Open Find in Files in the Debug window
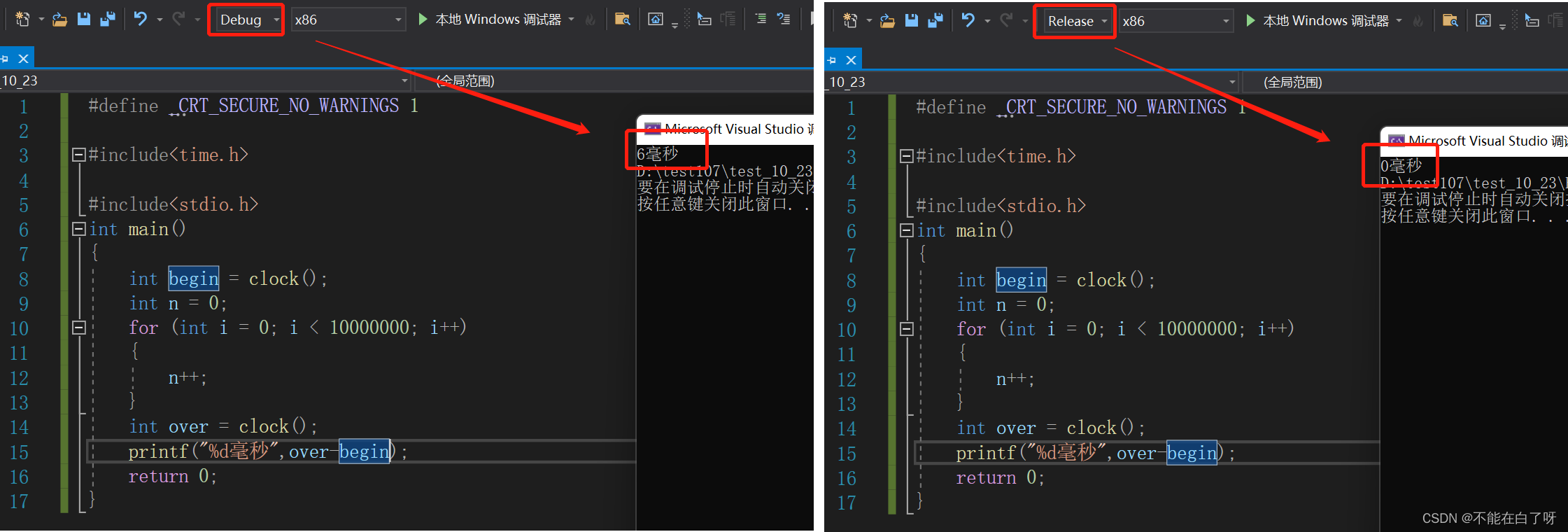 (x=622, y=20)
